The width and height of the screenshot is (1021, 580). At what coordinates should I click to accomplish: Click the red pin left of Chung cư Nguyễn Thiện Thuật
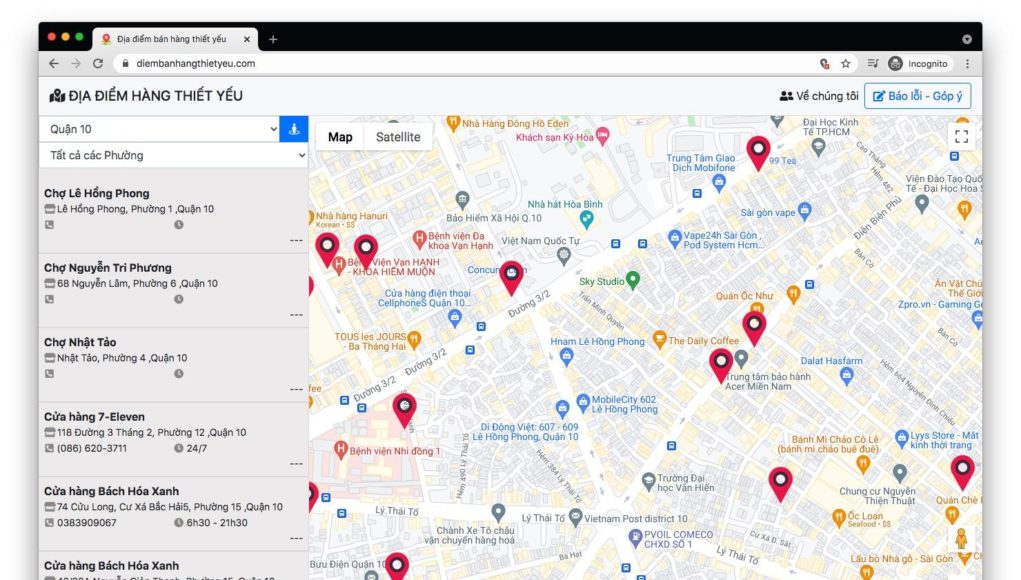click(780, 484)
